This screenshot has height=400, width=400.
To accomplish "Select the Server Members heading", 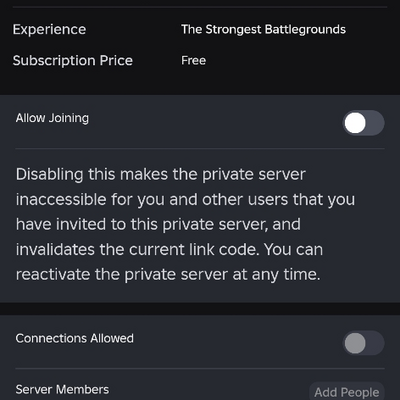I will [62, 389].
